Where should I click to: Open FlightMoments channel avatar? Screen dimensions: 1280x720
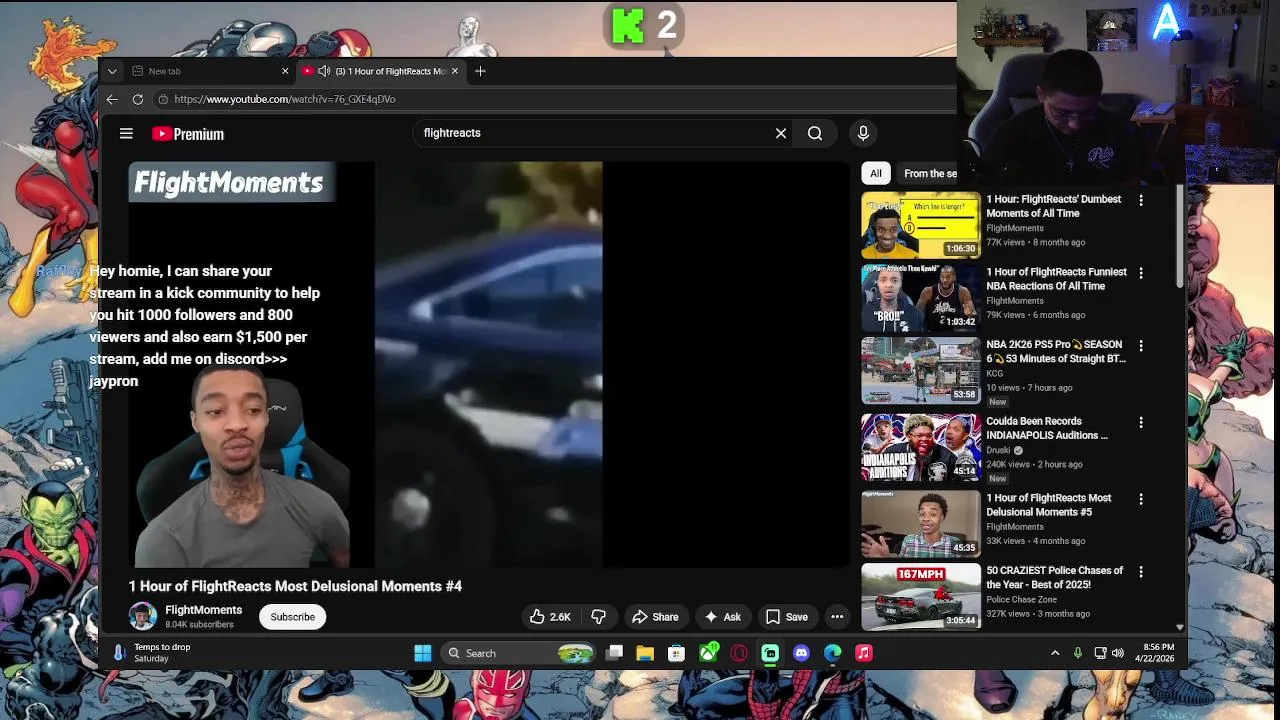tap(142, 616)
